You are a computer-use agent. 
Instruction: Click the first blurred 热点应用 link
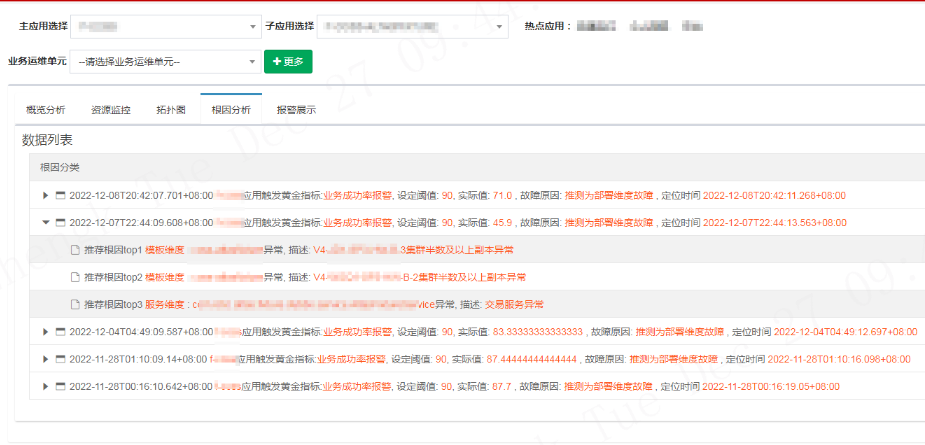tap(596, 27)
